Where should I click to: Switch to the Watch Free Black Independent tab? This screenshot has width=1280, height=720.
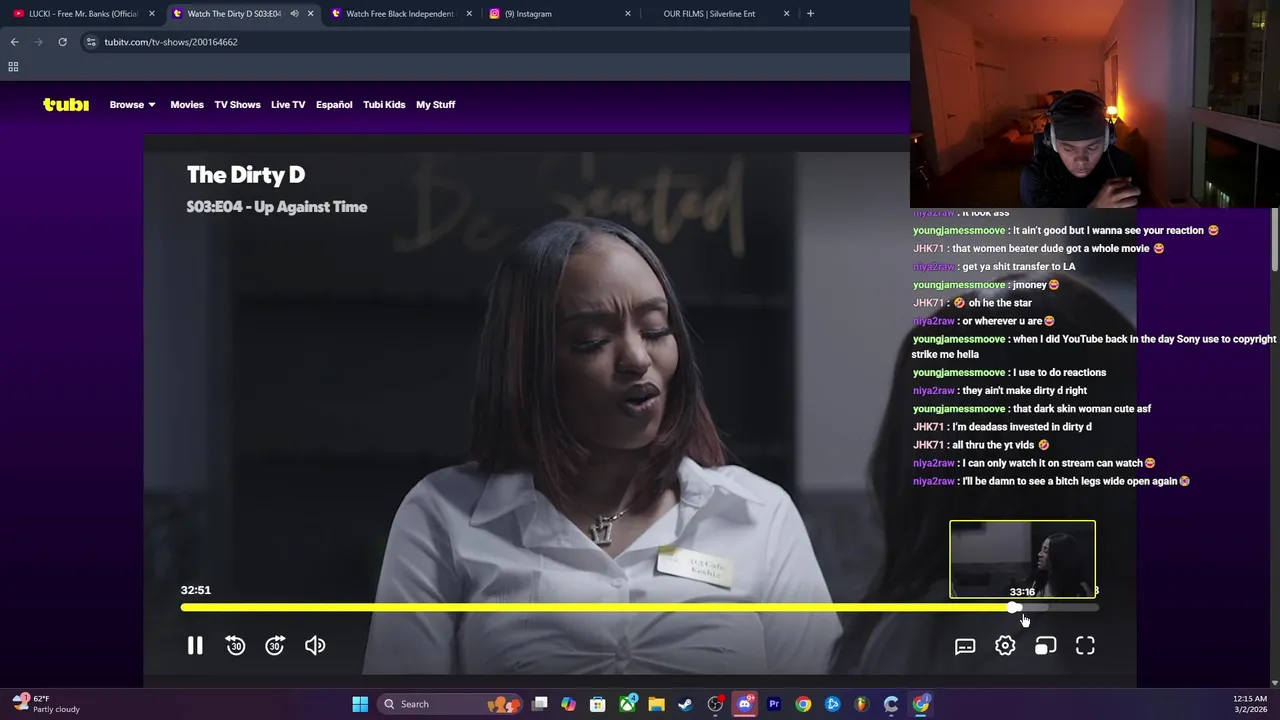pos(400,14)
